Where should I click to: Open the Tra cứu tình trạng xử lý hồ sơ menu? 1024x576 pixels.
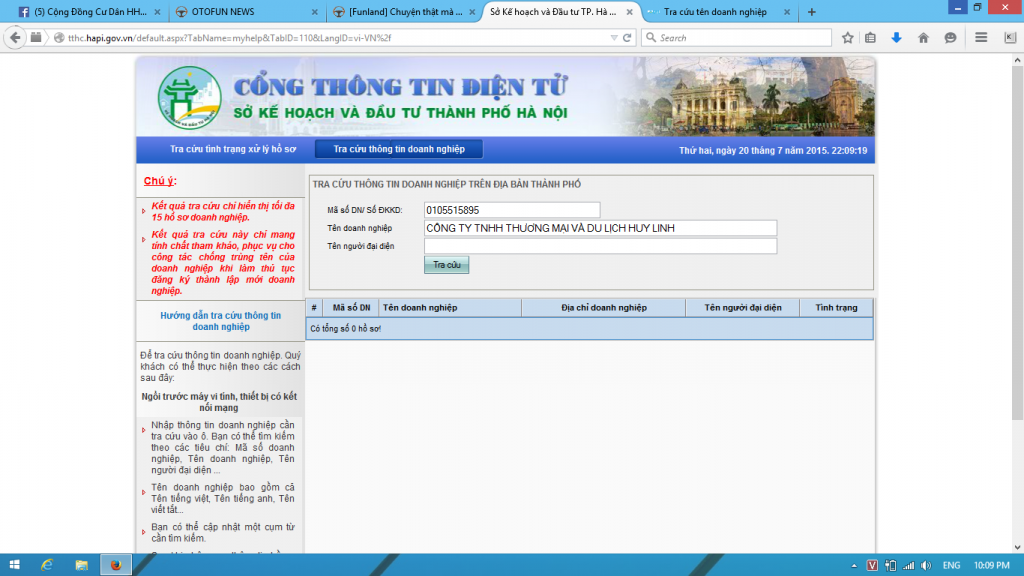(x=233, y=150)
